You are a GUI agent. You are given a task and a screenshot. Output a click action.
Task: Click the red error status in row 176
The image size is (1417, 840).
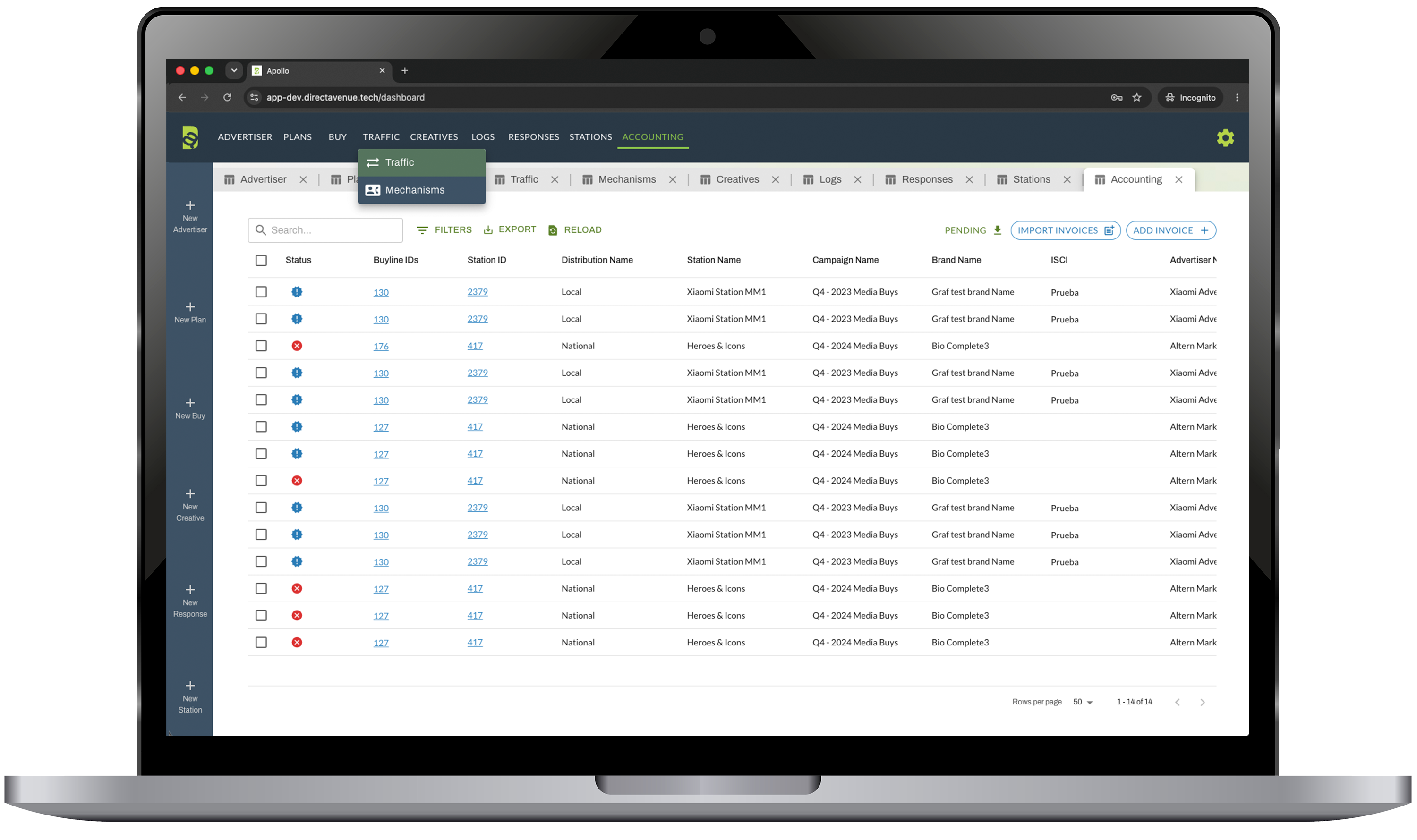[297, 346]
